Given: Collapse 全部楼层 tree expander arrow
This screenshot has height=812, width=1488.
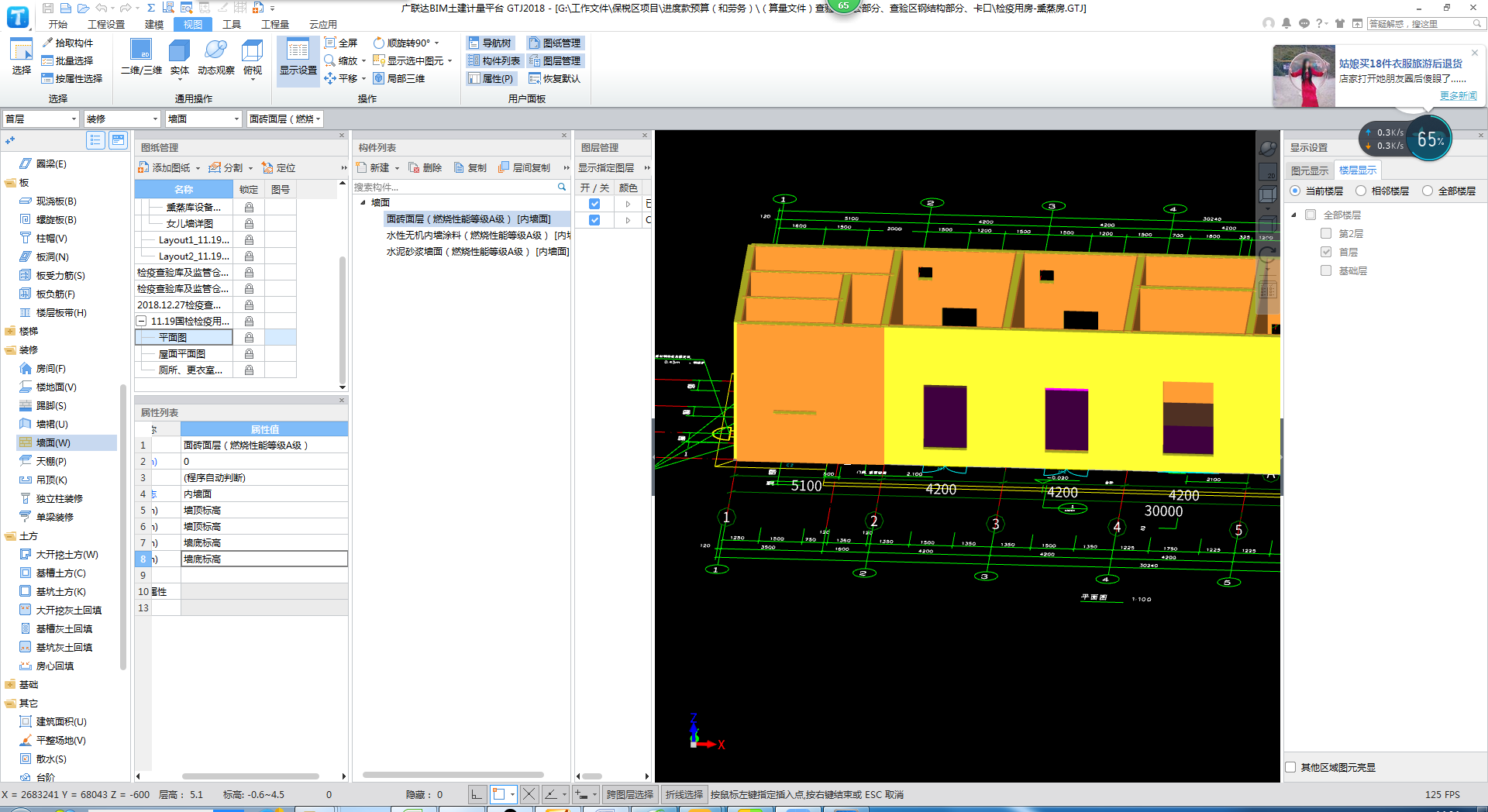Looking at the screenshot, I should (1293, 215).
